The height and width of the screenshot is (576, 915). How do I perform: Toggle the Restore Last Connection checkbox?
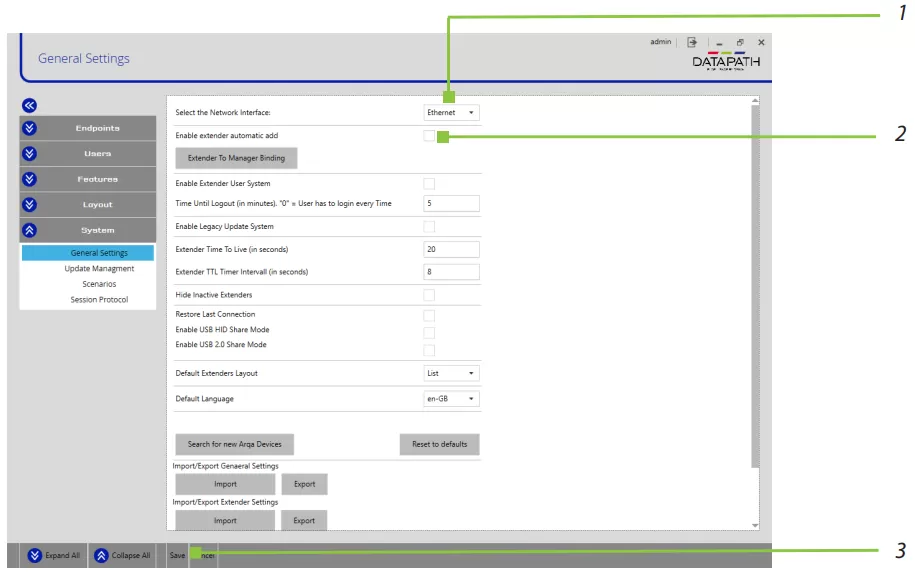(x=429, y=315)
